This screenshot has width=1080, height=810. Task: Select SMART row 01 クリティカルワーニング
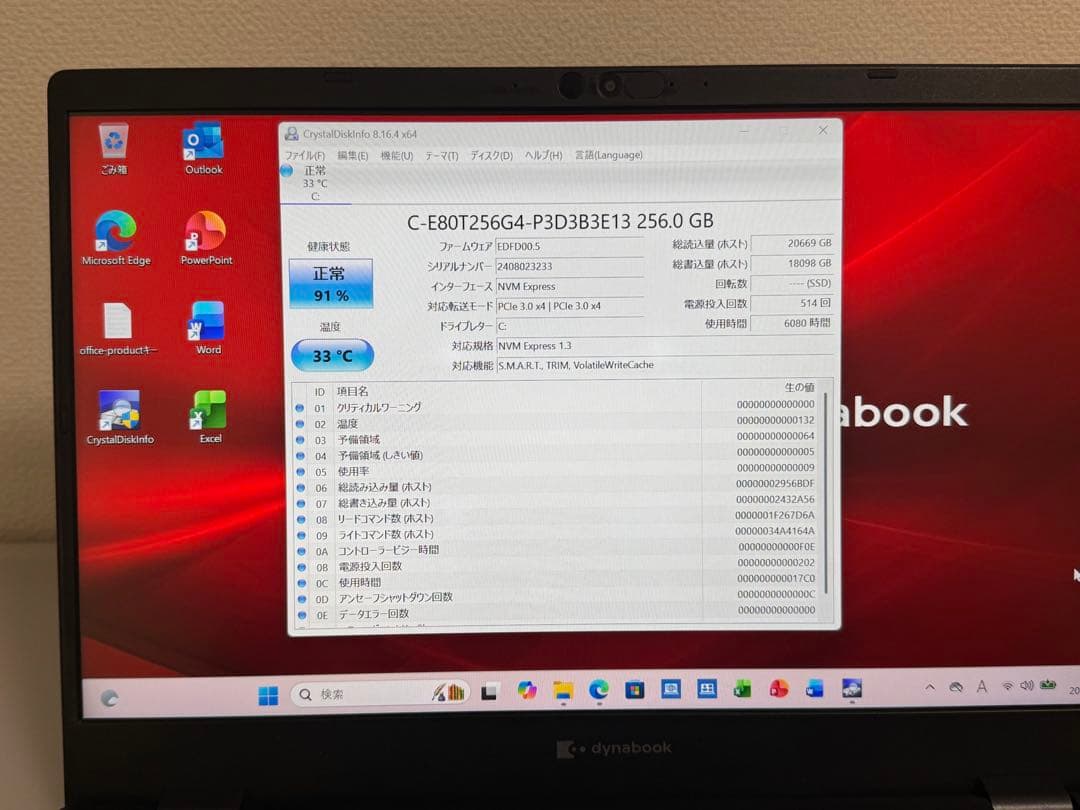[x=555, y=406]
